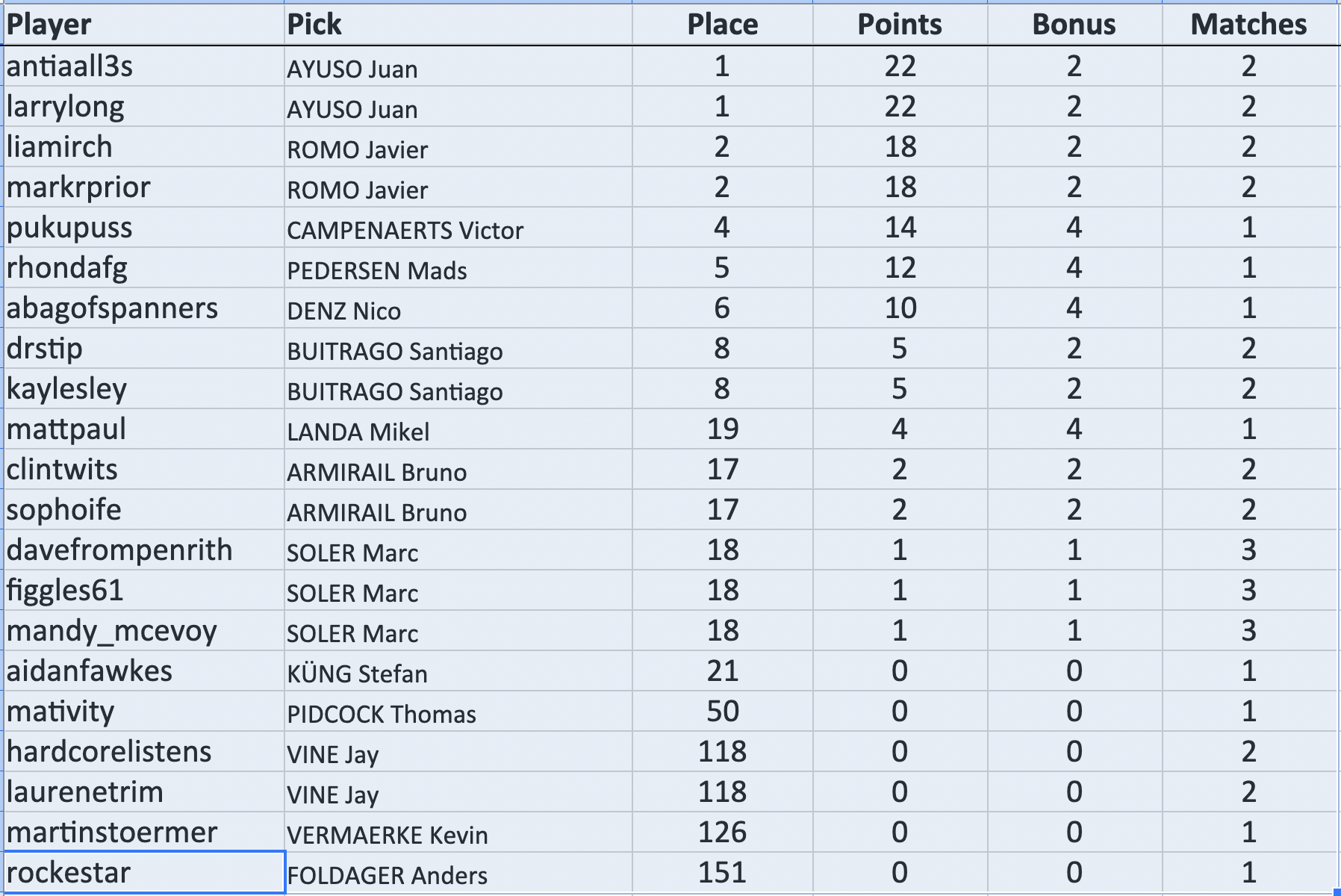The height and width of the screenshot is (896, 1341).
Task: Select the KÜNG Stefan pick cell
Action: click(x=358, y=673)
